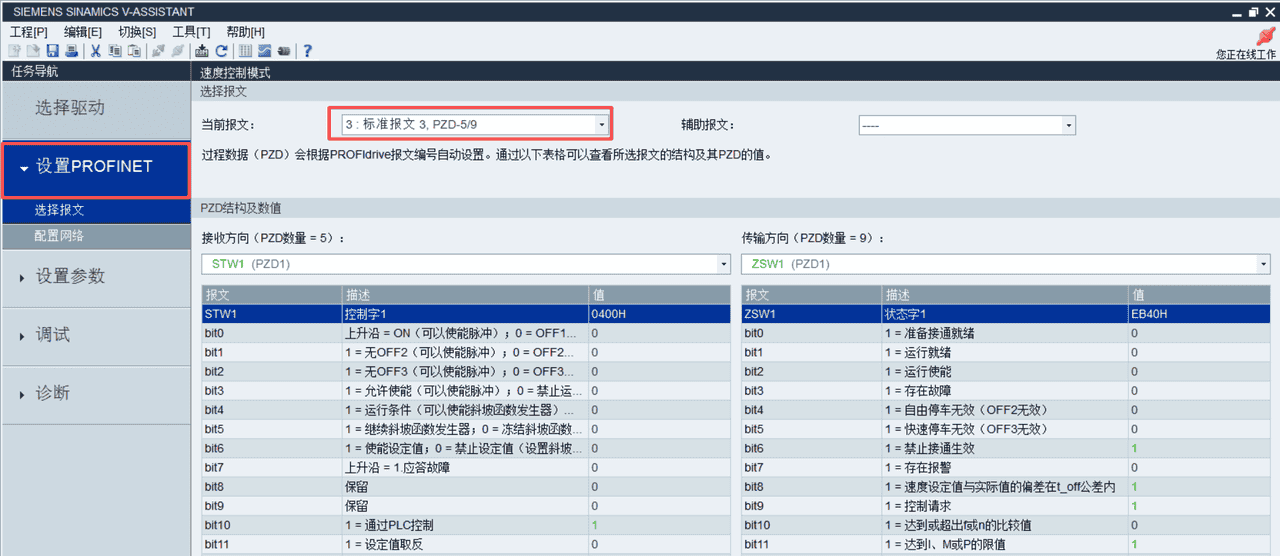Collapse the 设置PROFINET navigation section
Screen dimensions: 1280x556
[95, 167]
